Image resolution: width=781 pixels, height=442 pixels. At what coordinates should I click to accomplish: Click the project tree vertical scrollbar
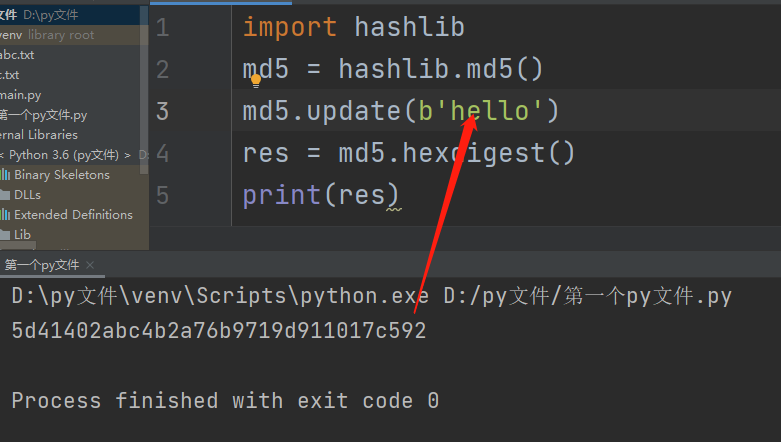coord(144,90)
